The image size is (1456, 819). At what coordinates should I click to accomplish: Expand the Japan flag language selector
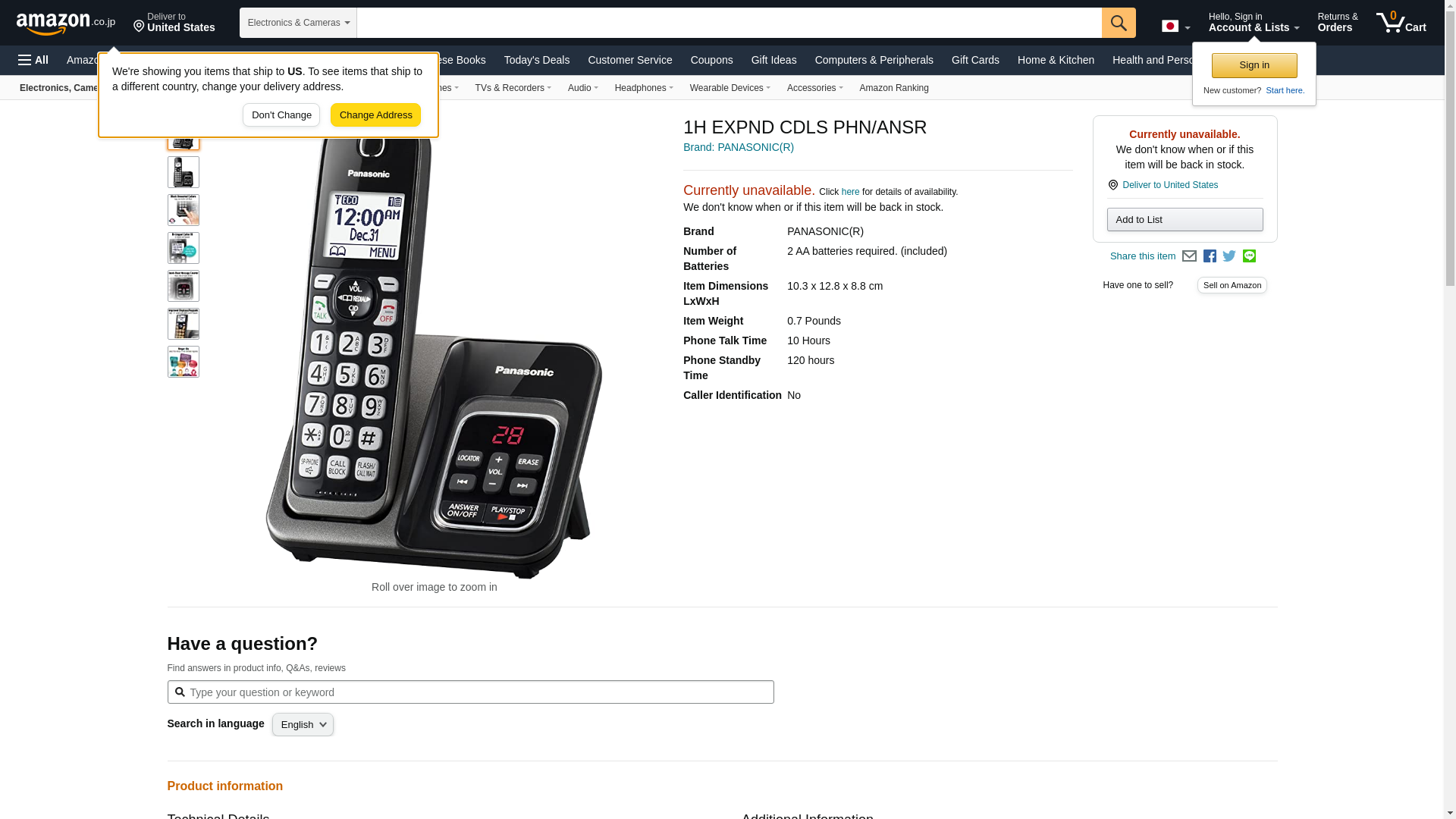point(1175,27)
